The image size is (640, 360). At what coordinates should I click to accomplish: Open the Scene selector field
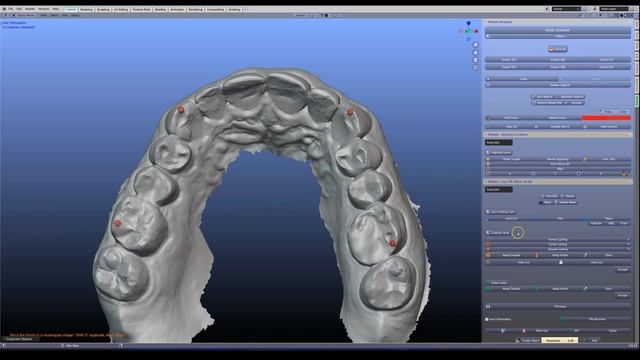tap(567, 9)
